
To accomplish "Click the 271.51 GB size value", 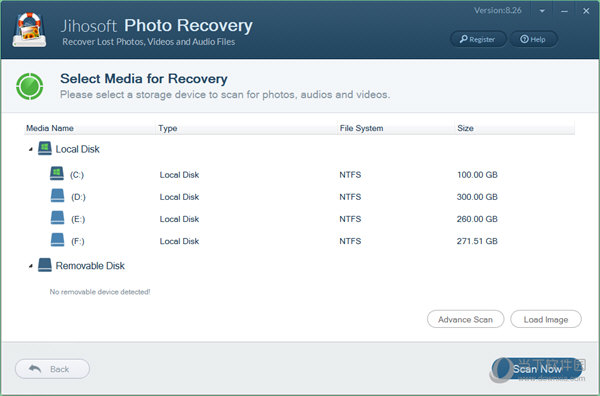I will tap(477, 241).
